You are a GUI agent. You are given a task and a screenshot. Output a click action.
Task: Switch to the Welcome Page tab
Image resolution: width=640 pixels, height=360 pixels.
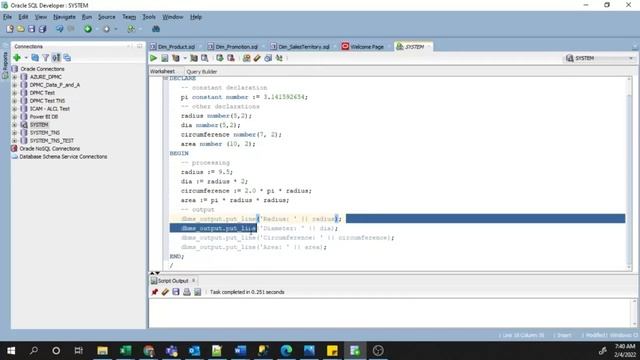[367, 47]
